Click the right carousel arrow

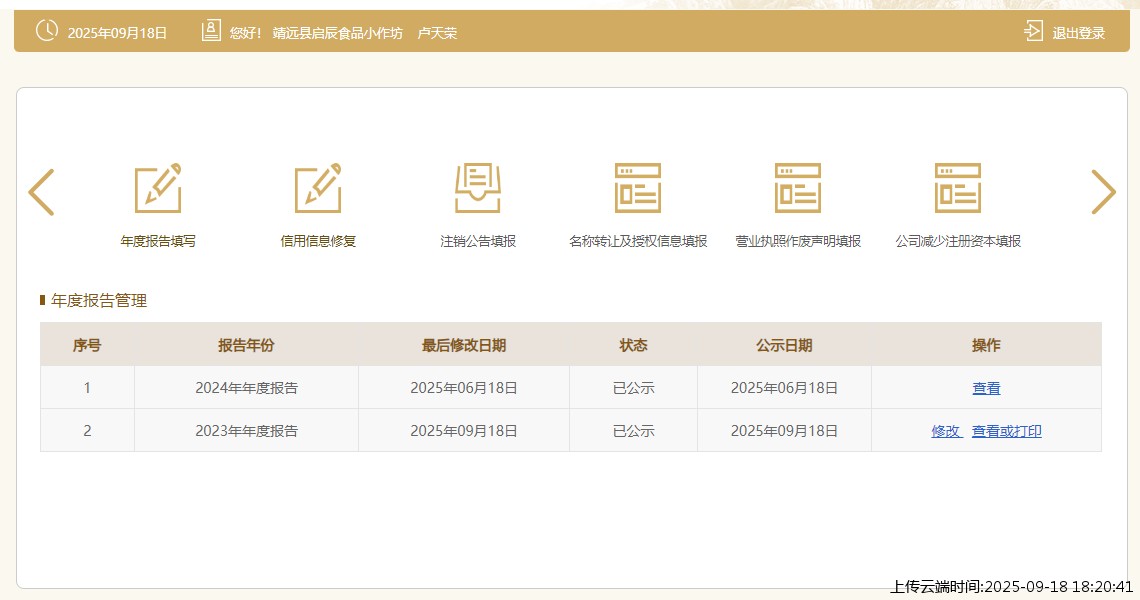pyautogui.click(x=1103, y=192)
